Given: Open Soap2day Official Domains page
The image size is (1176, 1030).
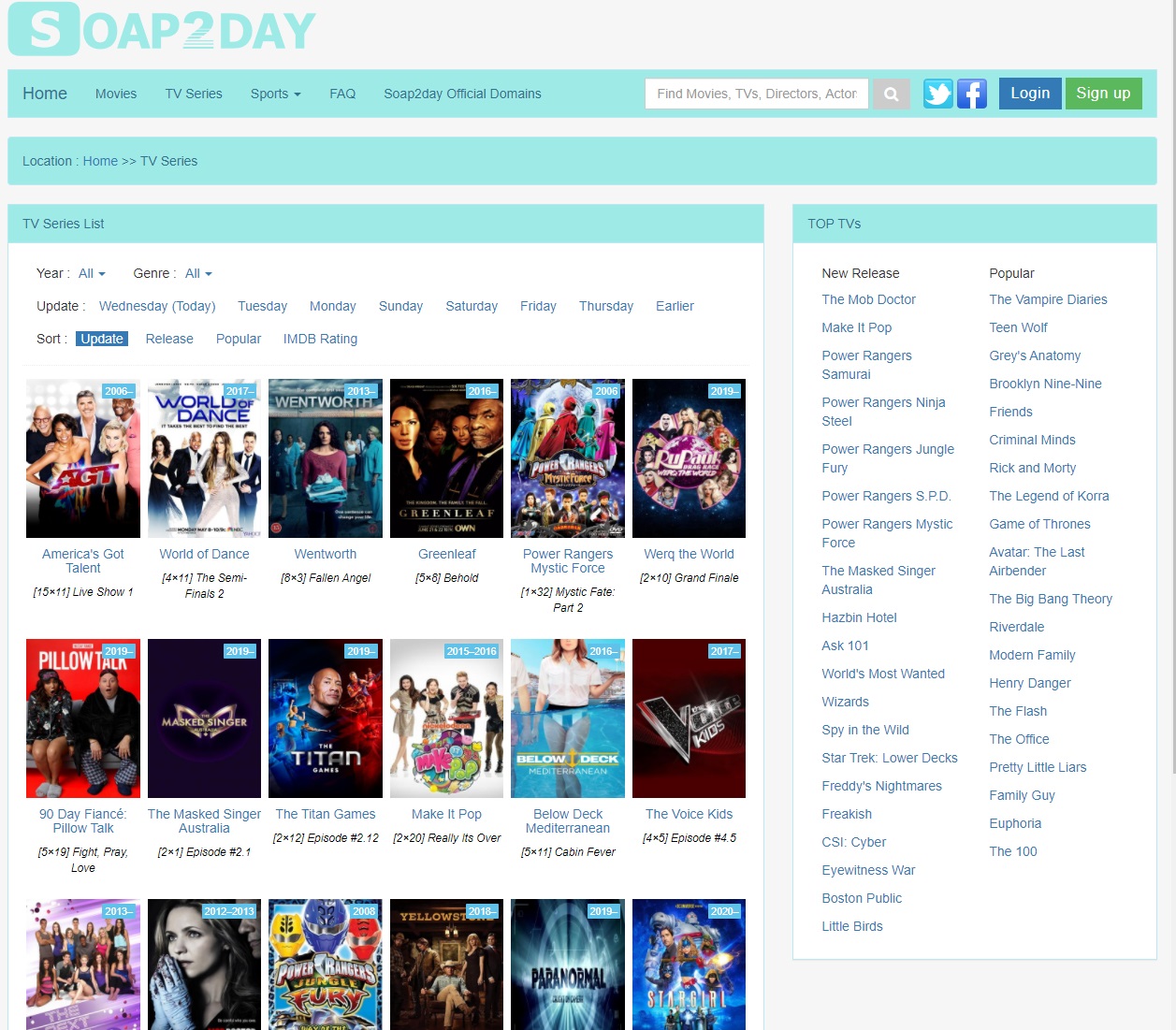Looking at the screenshot, I should click(x=462, y=94).
